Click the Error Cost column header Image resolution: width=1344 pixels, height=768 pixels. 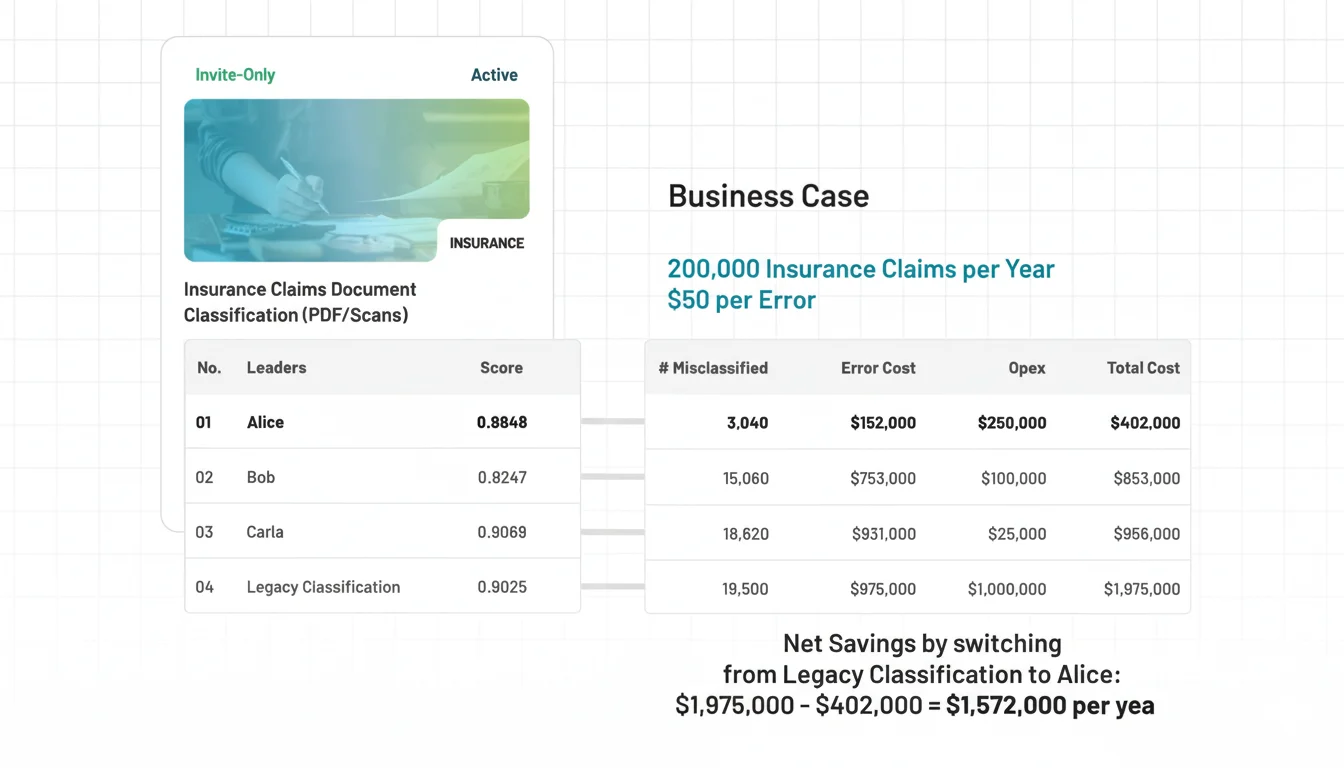pyautogui.click(x=878, y=368)
